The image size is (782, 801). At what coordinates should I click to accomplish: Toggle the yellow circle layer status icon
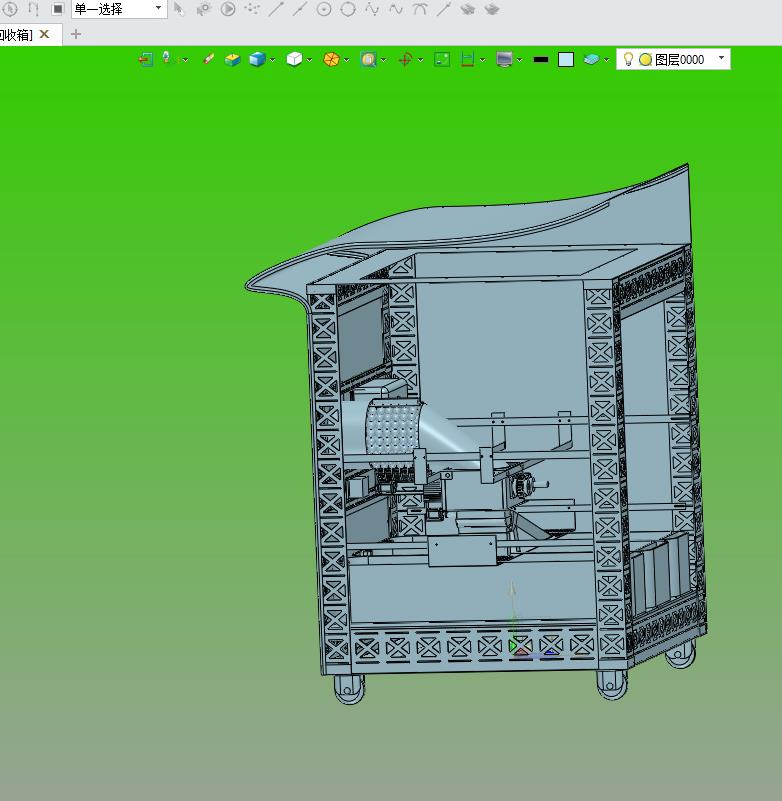pyautogui.click(x=646, y=60)
